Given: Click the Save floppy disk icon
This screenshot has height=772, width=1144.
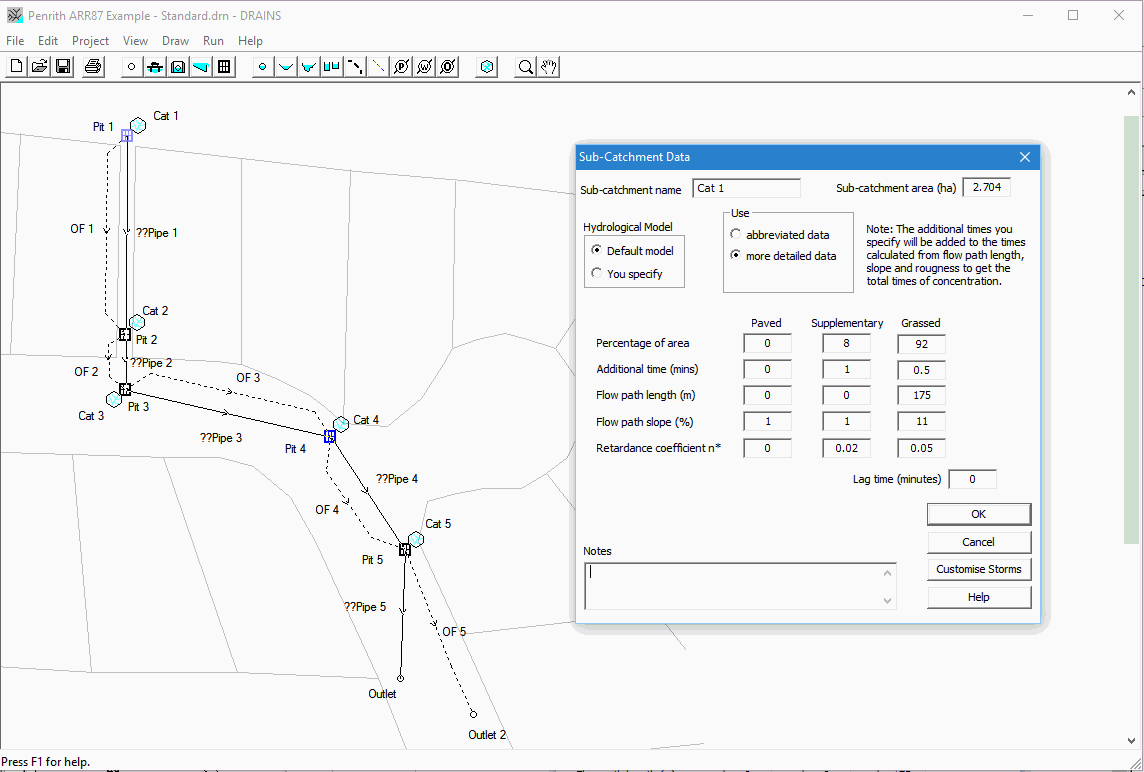Looking at the screenshot, I should pyautogui.click(x=63, y=67).
